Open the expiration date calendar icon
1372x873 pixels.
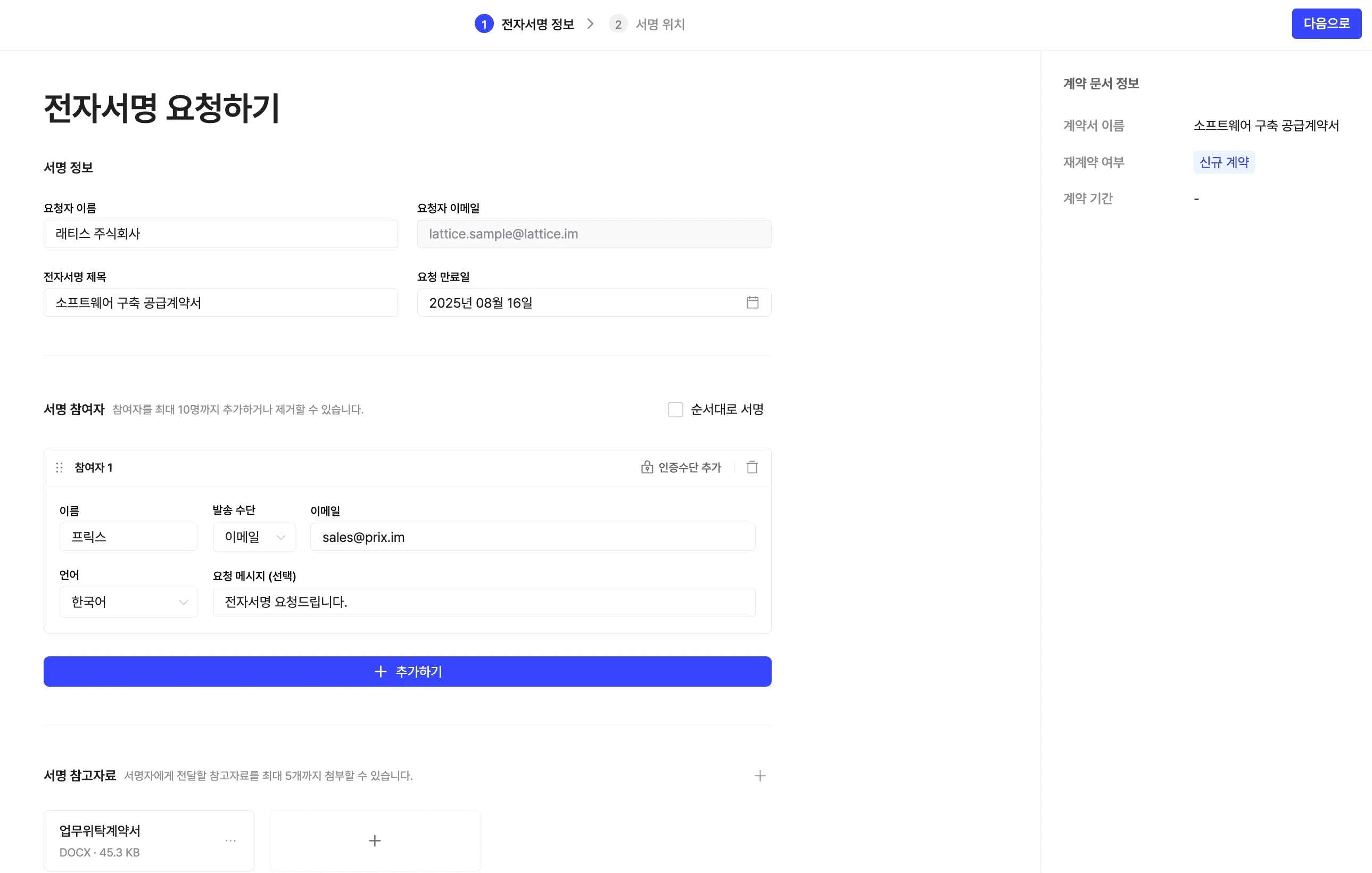[x=752, y=302]
